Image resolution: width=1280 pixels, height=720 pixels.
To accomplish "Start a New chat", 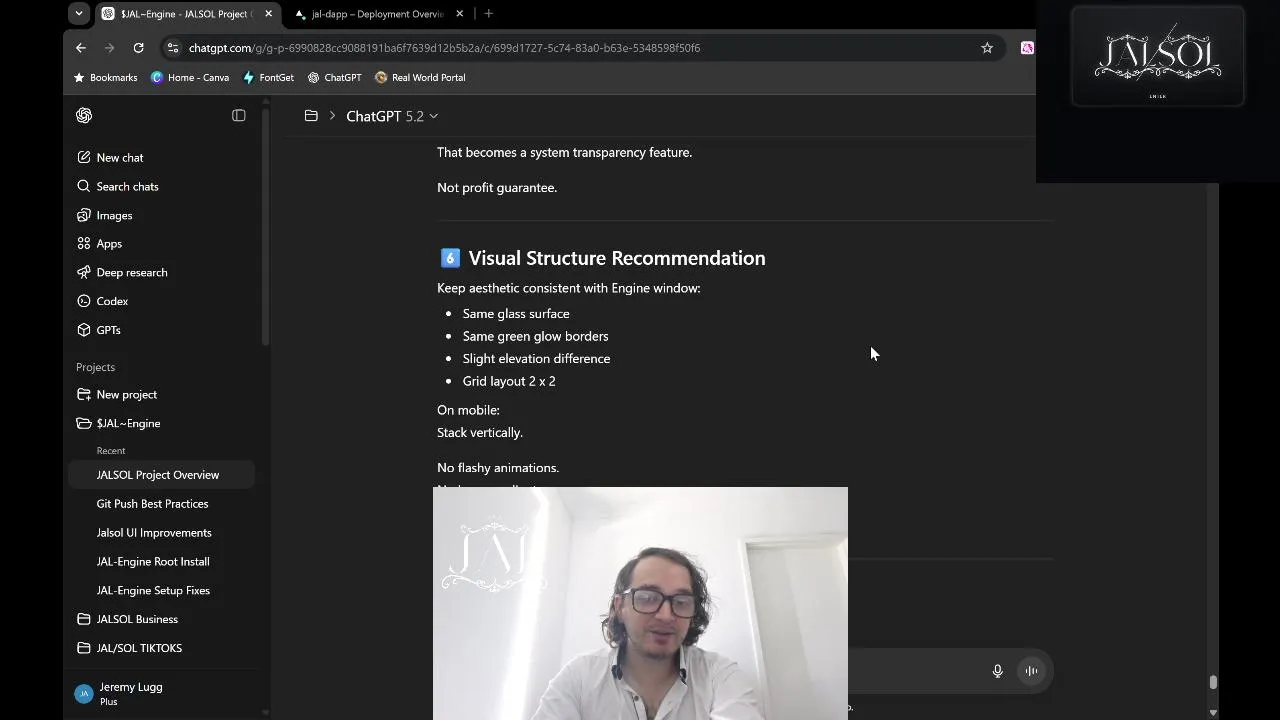I will tap(120, 158).
